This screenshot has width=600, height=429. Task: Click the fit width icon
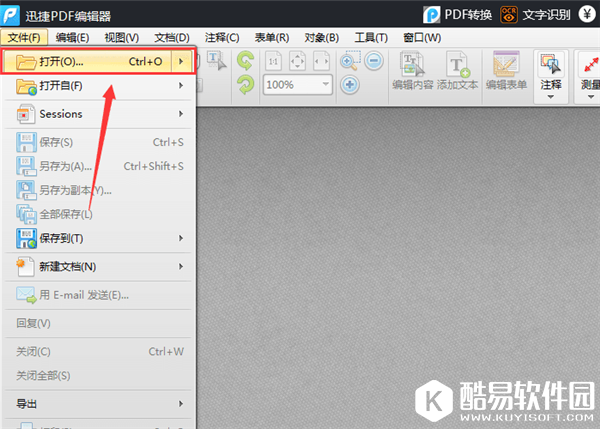click(321, 61)
